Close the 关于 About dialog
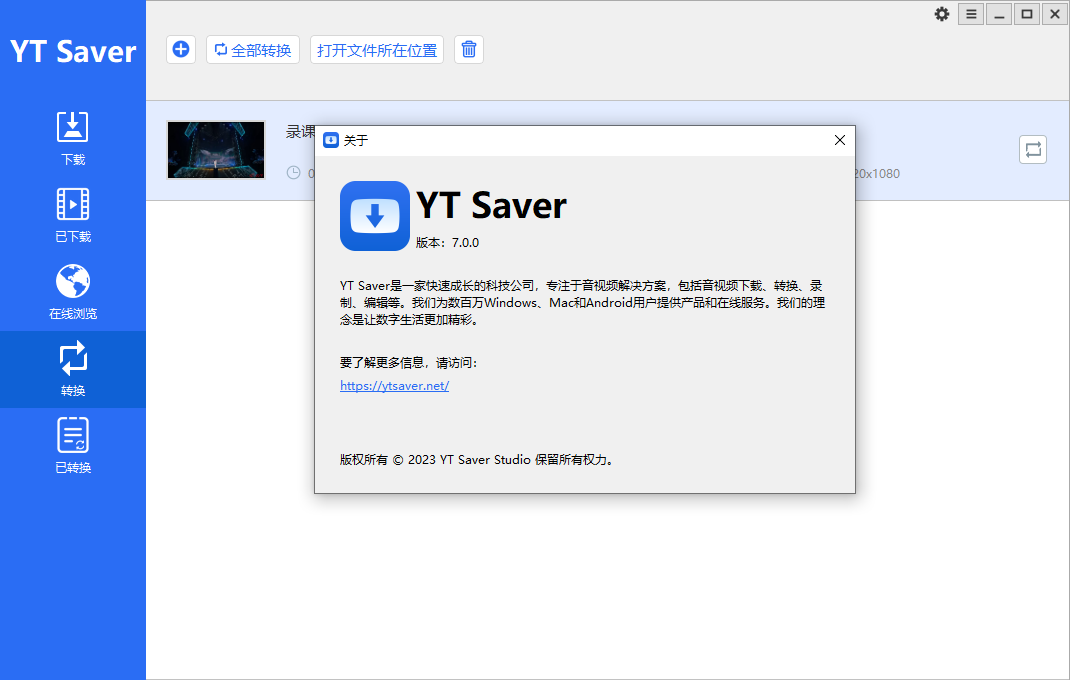Screen dimensions: 1070x680 coord(840,140)
